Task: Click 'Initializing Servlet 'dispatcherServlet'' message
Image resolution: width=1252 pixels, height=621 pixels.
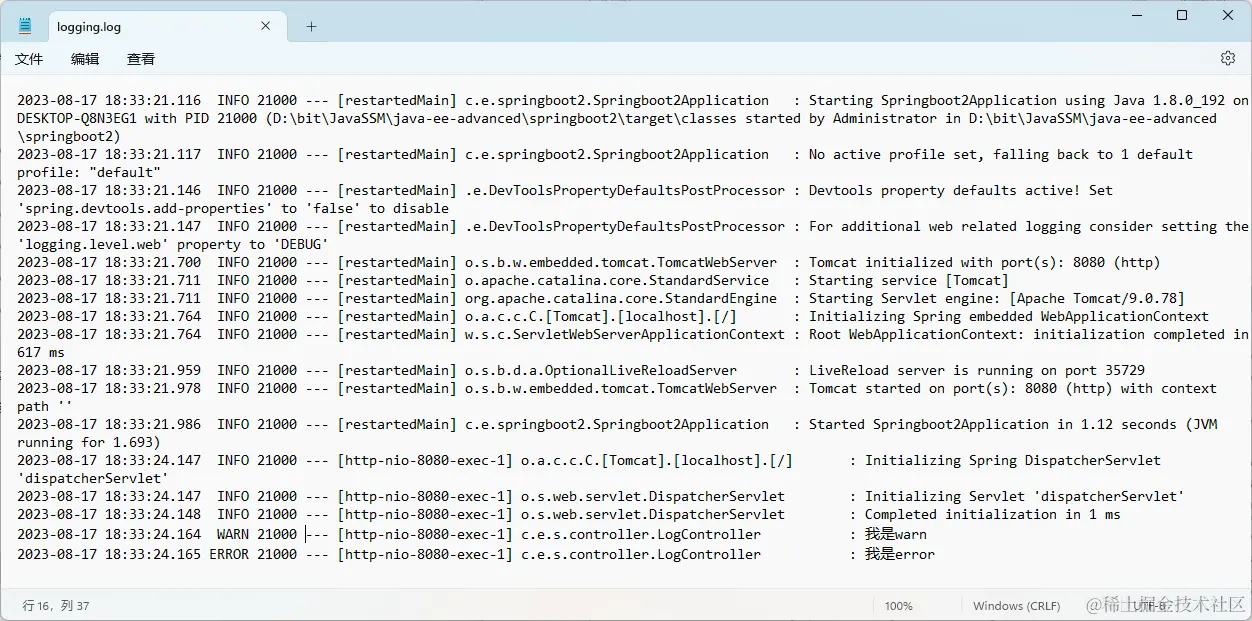Action: coord(1025,496)
